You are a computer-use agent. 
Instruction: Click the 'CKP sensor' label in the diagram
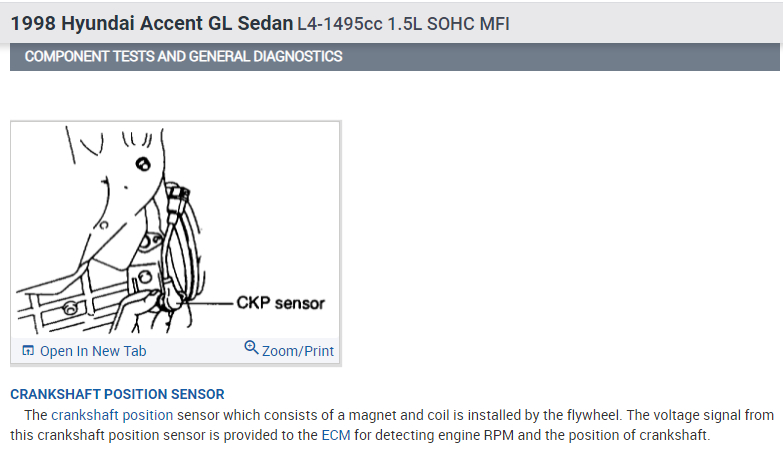tap(280, 303)
